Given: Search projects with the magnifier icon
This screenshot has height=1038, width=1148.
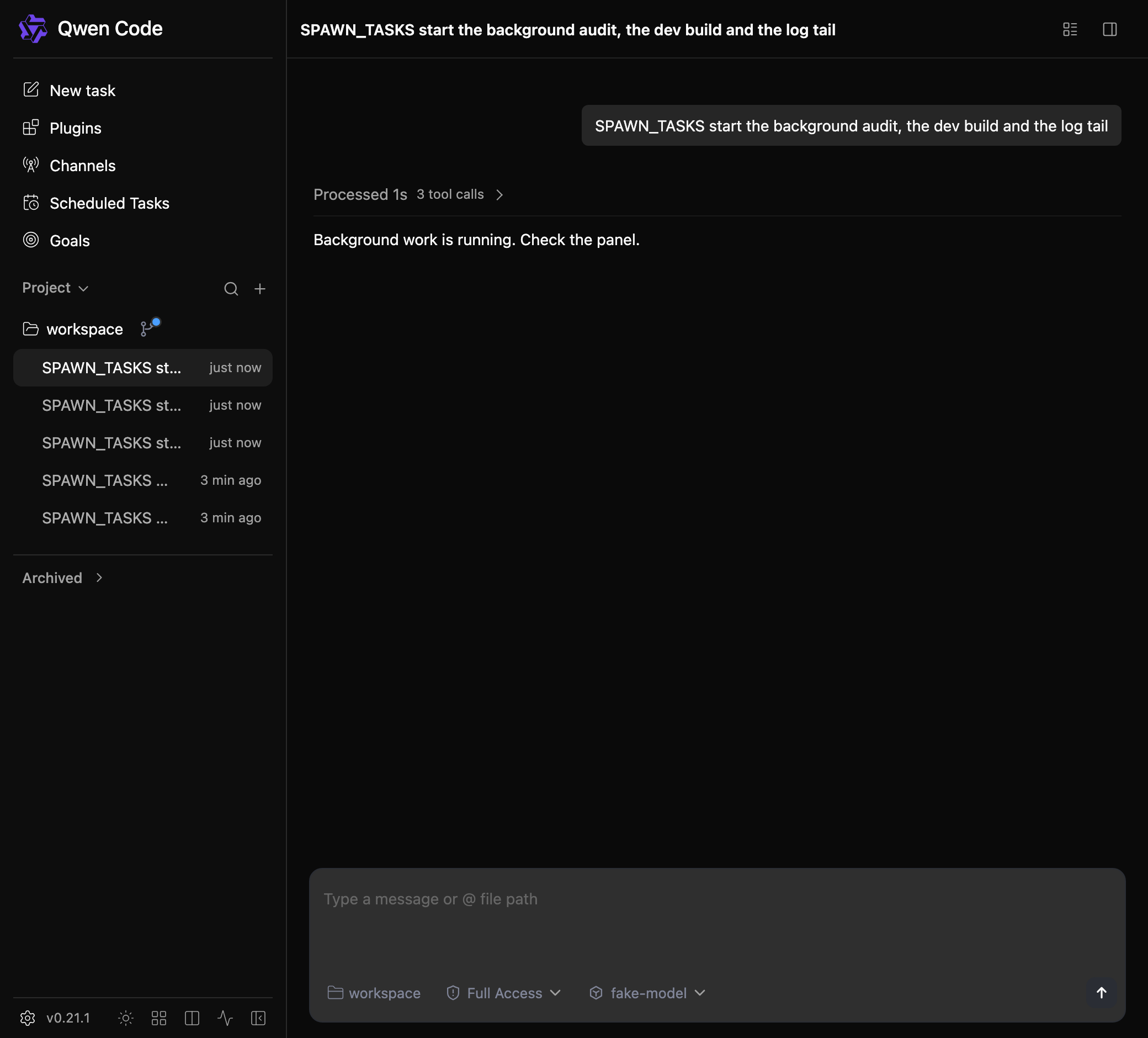Looking at the screenshot, I should click(x=231, y=289).
